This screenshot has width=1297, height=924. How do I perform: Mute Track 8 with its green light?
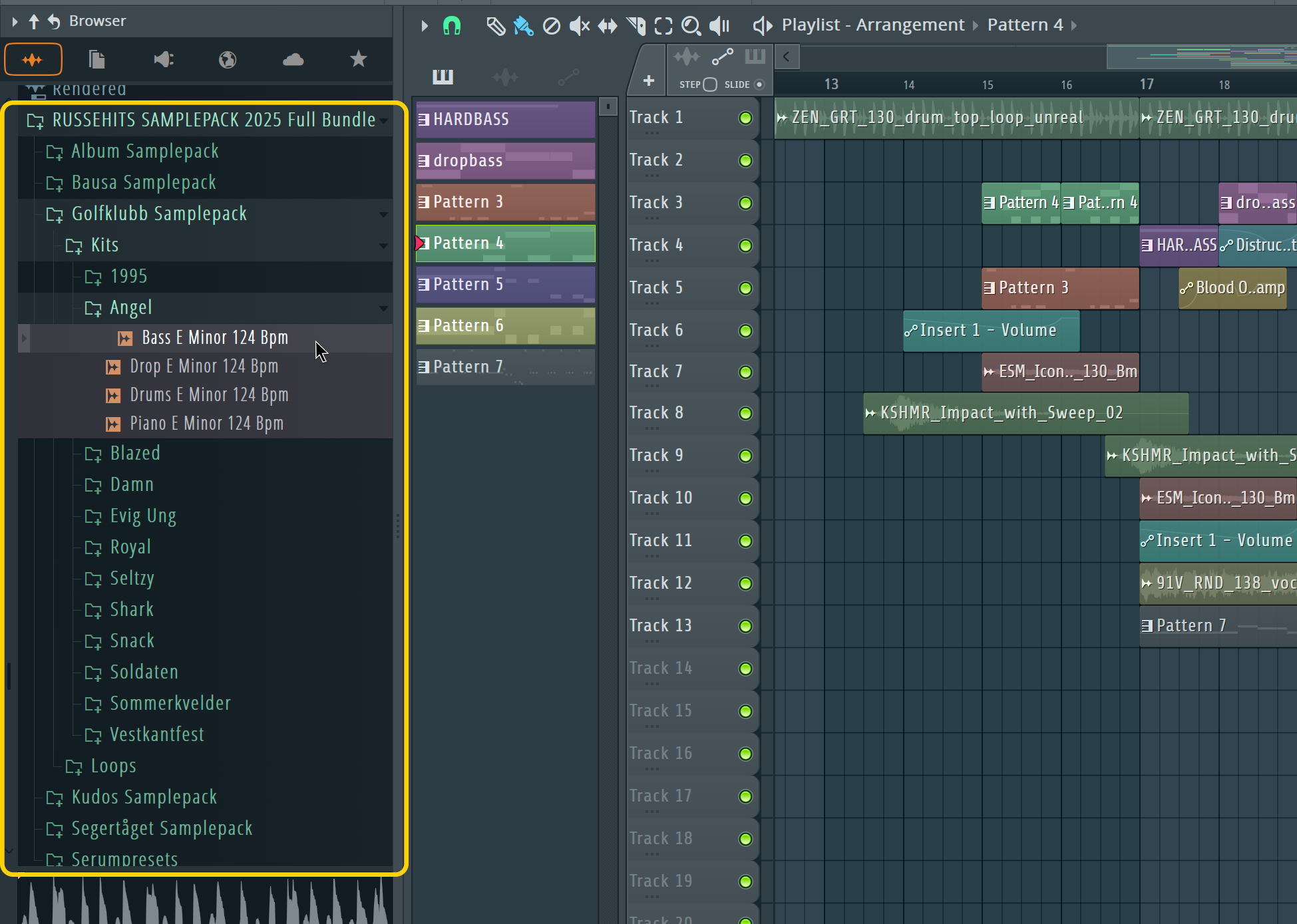745,413
